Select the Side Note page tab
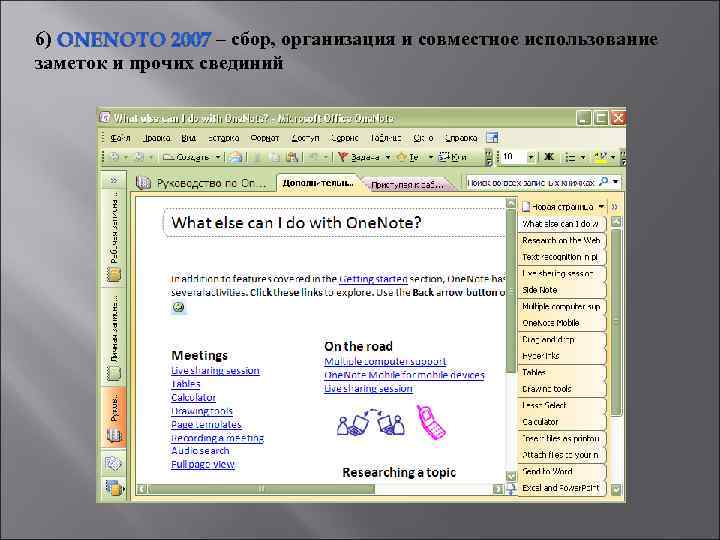Screen dimensions: 720x540 [561, 290]
